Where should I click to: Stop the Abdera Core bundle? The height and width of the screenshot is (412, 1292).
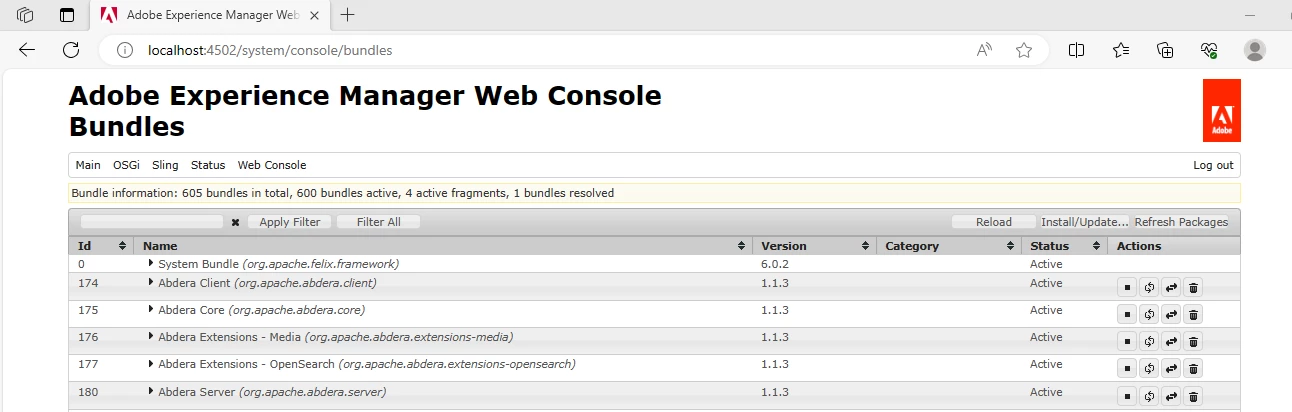pos(1127,314)
